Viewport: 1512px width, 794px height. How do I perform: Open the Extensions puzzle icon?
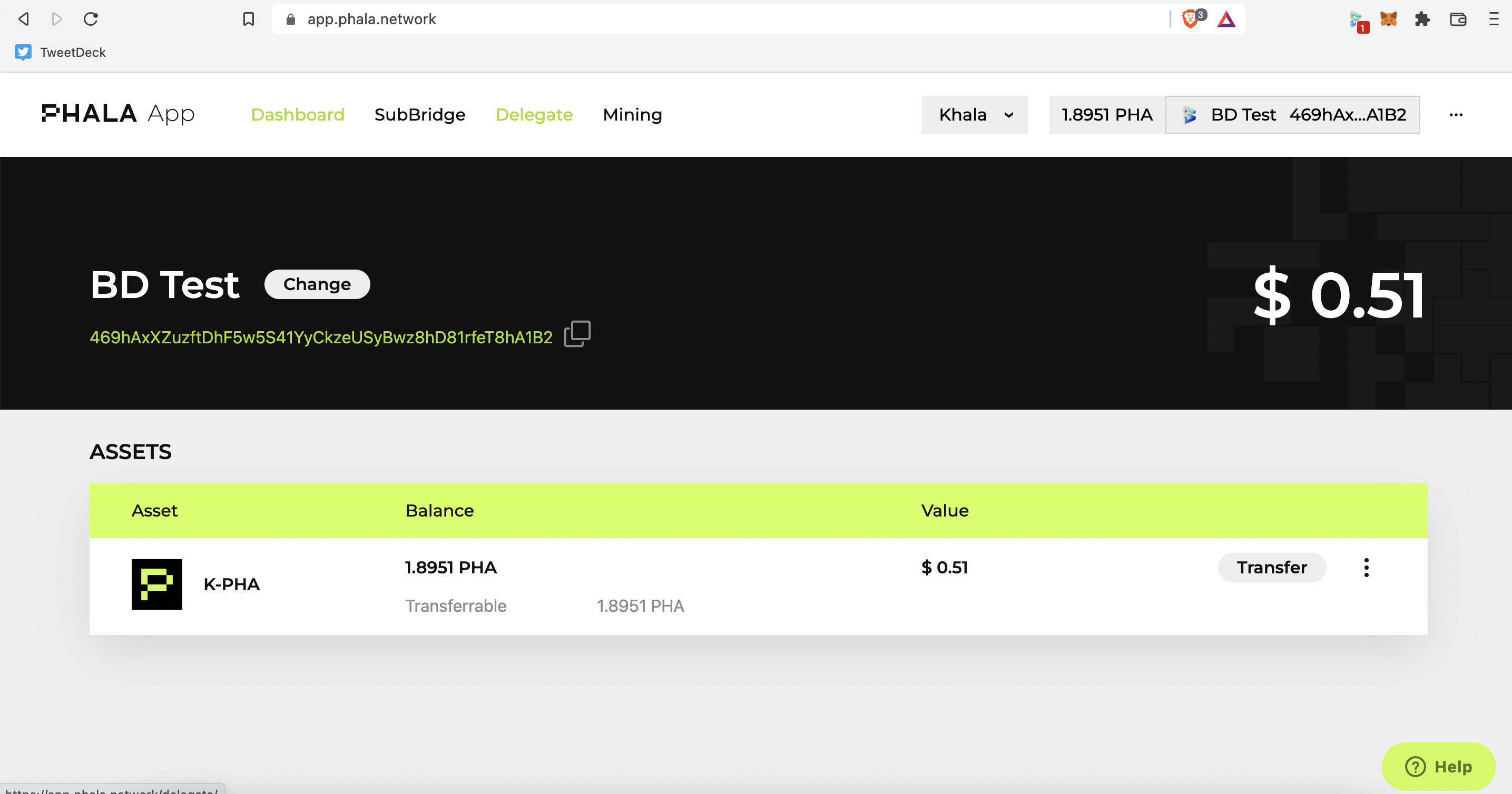(x=1423, y=19)
